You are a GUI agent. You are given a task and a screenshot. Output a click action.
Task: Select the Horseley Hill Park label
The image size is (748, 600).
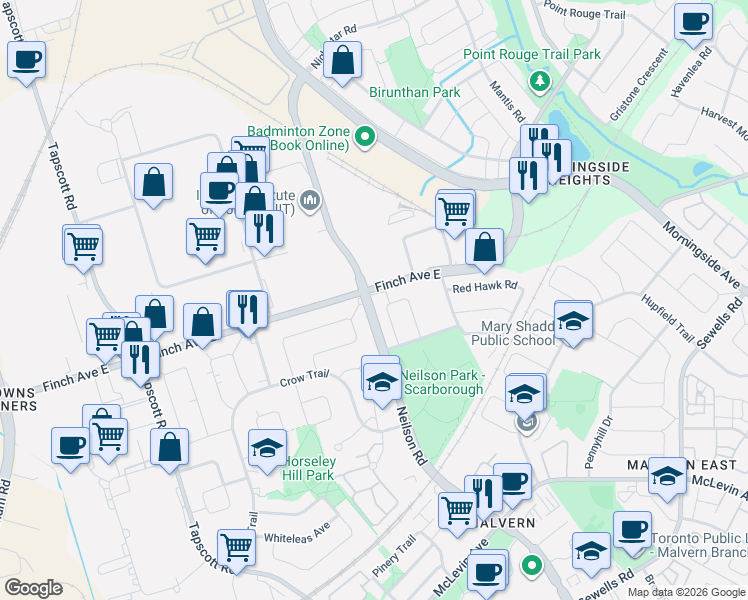(309, 468)
